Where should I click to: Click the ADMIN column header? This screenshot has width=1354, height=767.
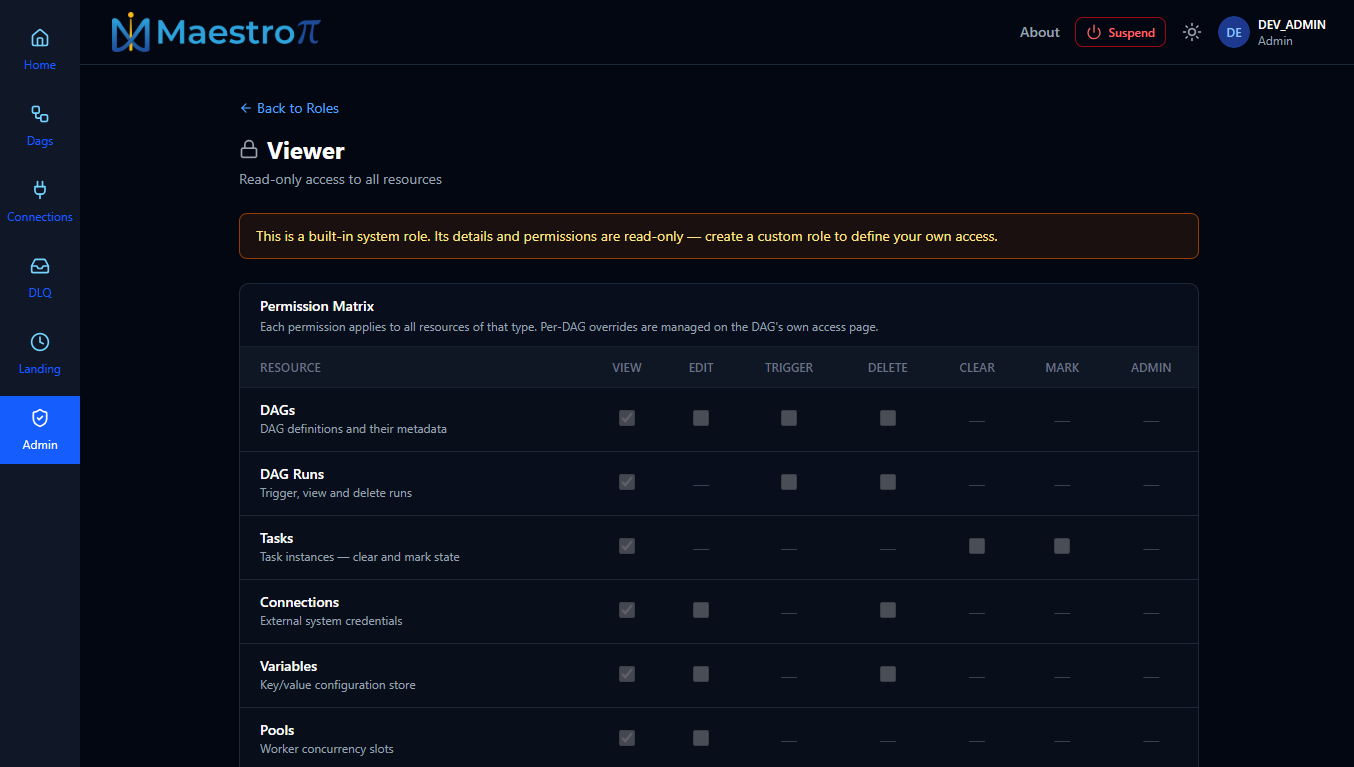tap(1151, 368)
